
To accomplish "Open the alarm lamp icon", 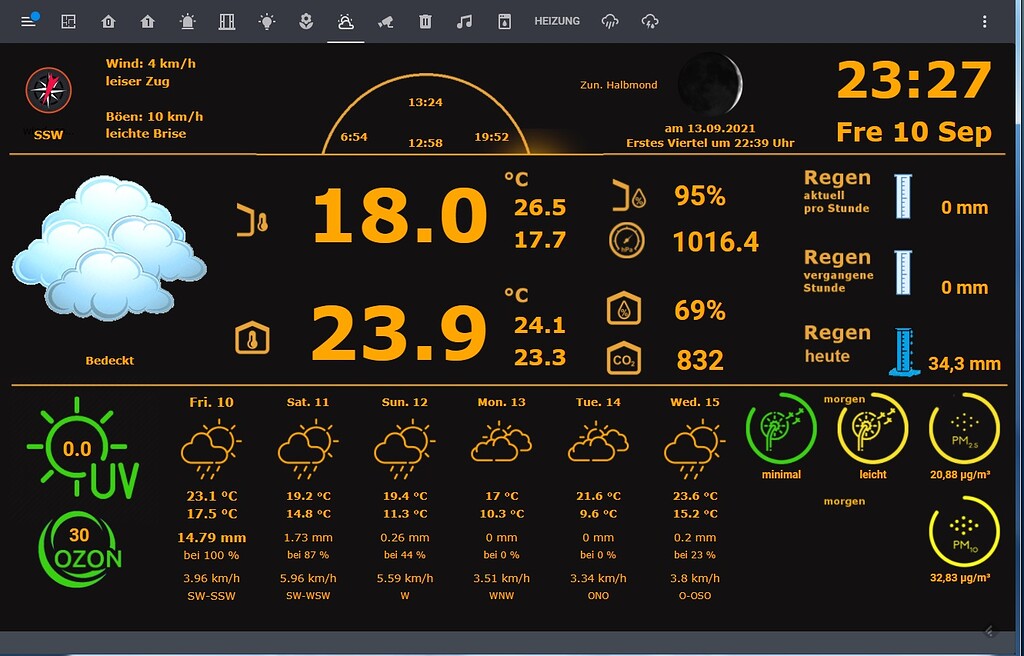I will point(187,20).
